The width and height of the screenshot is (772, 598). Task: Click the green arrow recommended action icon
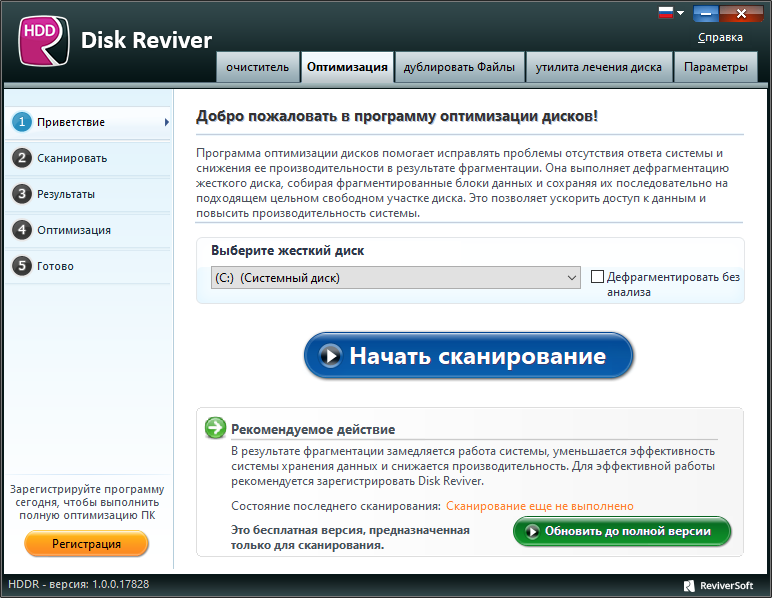216,428
